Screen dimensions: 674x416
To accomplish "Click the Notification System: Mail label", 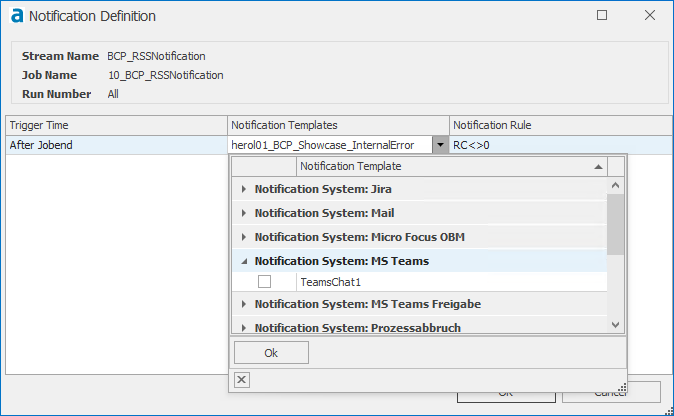I will click(325, 213).
